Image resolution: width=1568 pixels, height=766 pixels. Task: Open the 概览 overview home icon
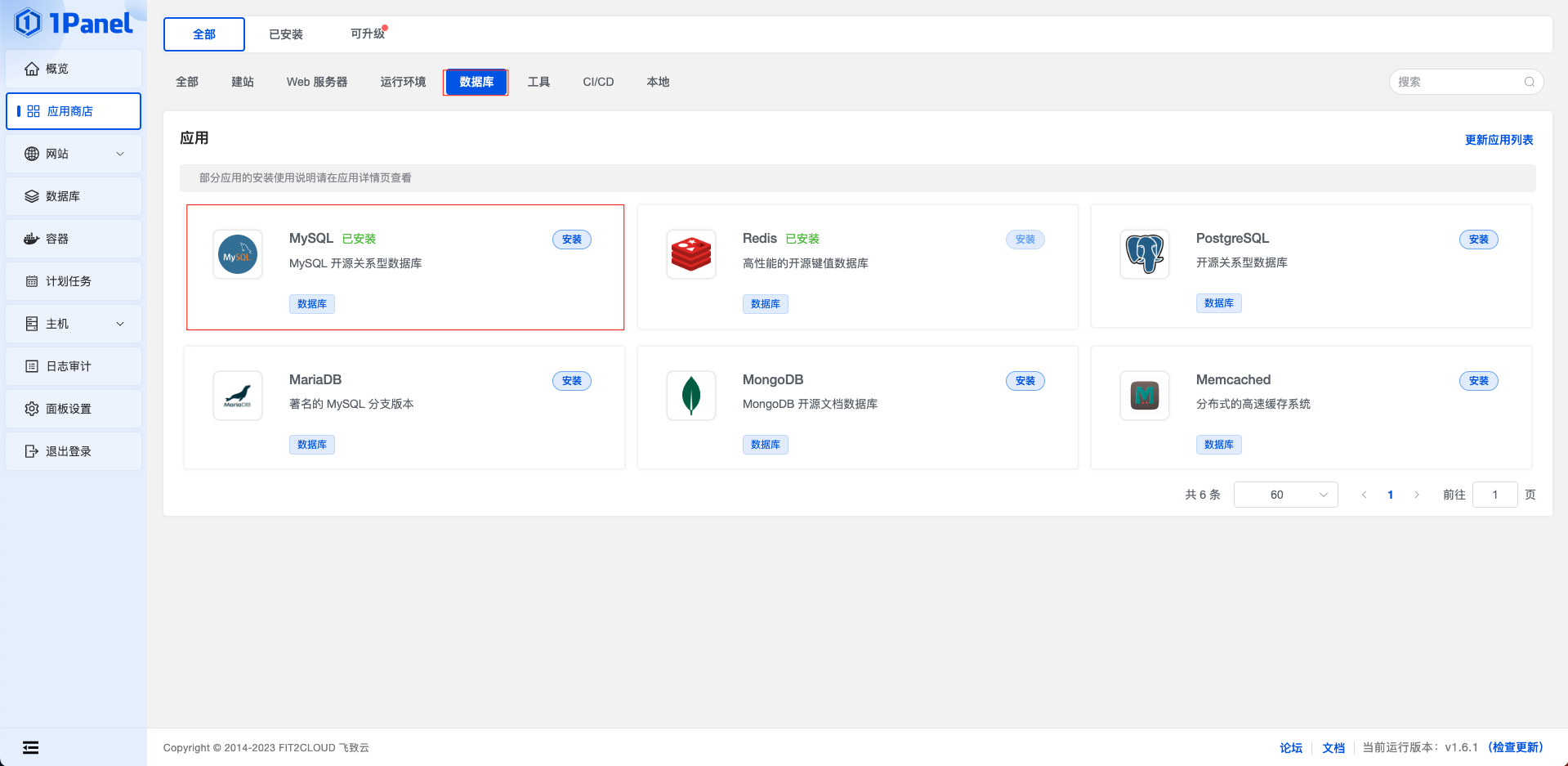[x=32, y=69]
